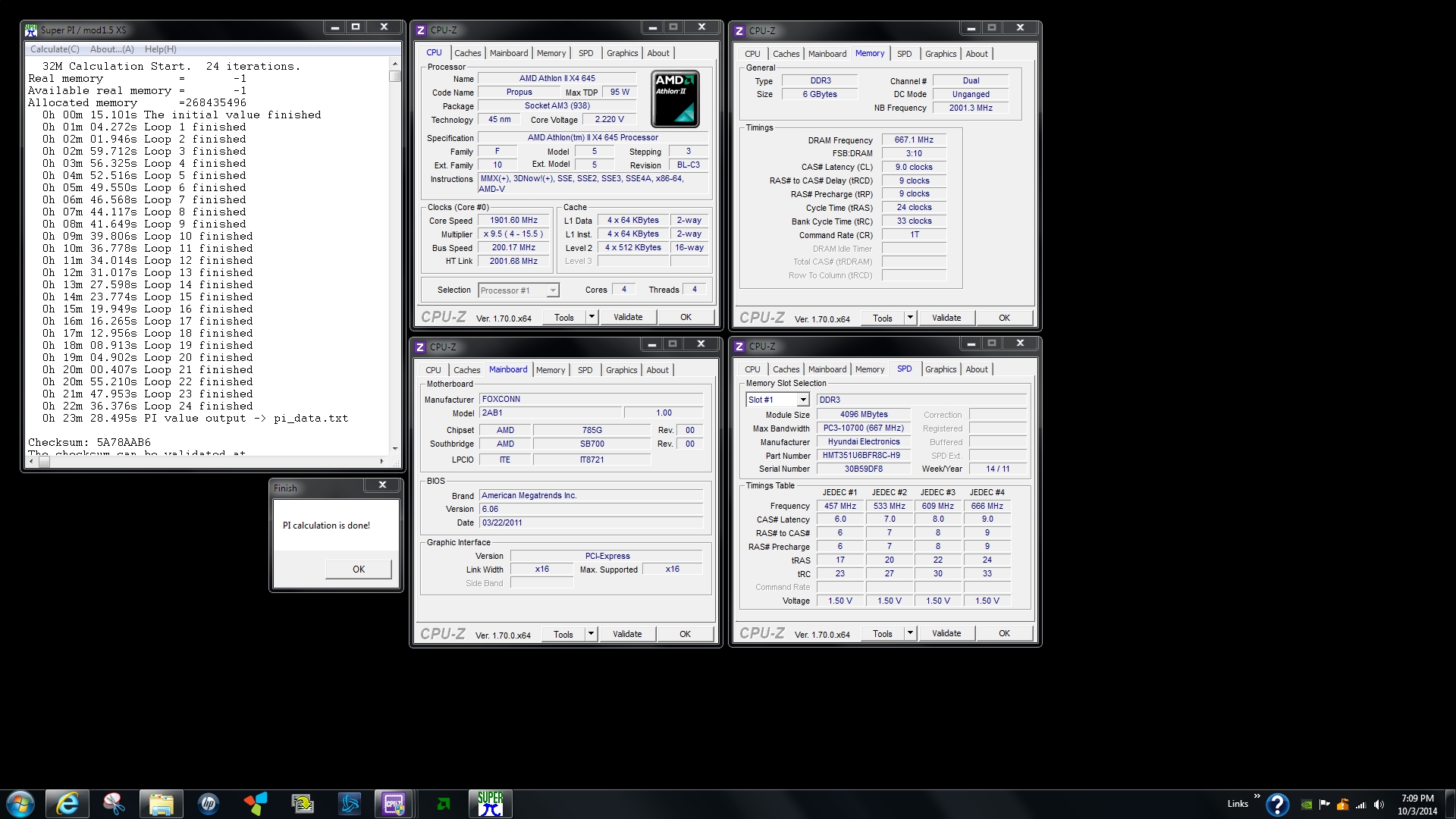This screenshot has height=819, width=1456.
Task: Click the Z icon of CPU-Z Memory window
Action: pos(739,31)
